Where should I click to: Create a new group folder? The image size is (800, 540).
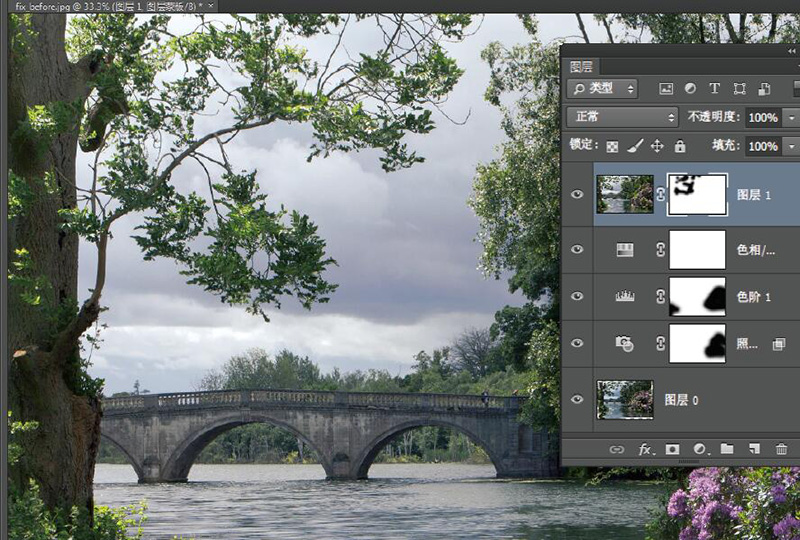(x=727, y=449)
